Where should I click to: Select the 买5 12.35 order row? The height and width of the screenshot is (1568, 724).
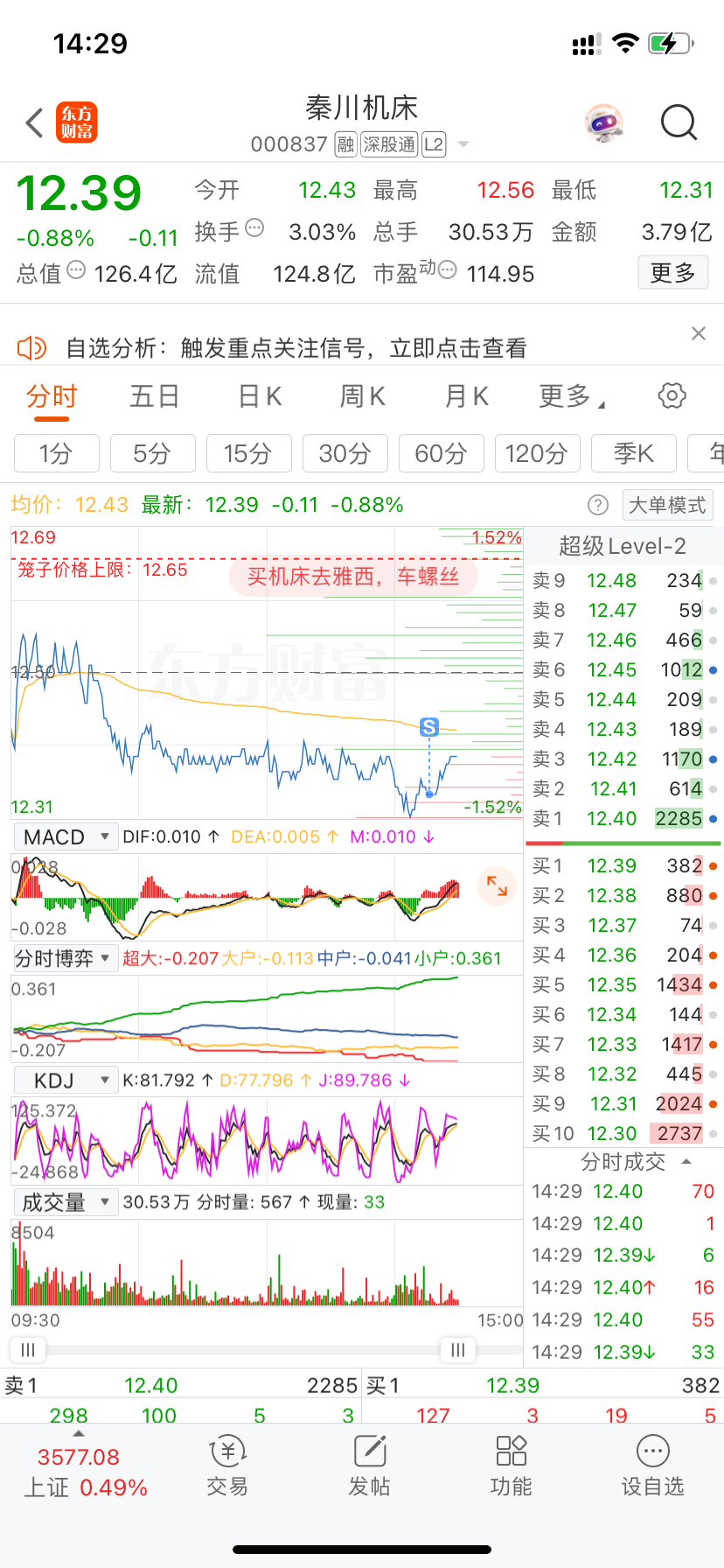point(624,985)
